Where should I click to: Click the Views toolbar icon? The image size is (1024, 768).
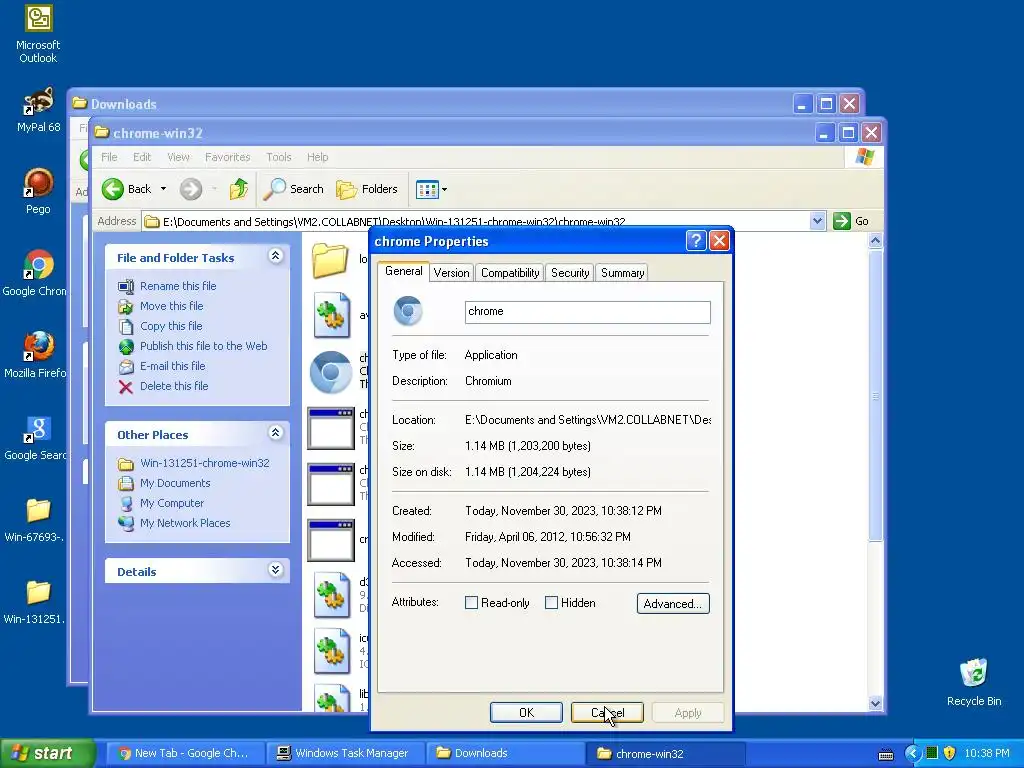click(426, 189)
